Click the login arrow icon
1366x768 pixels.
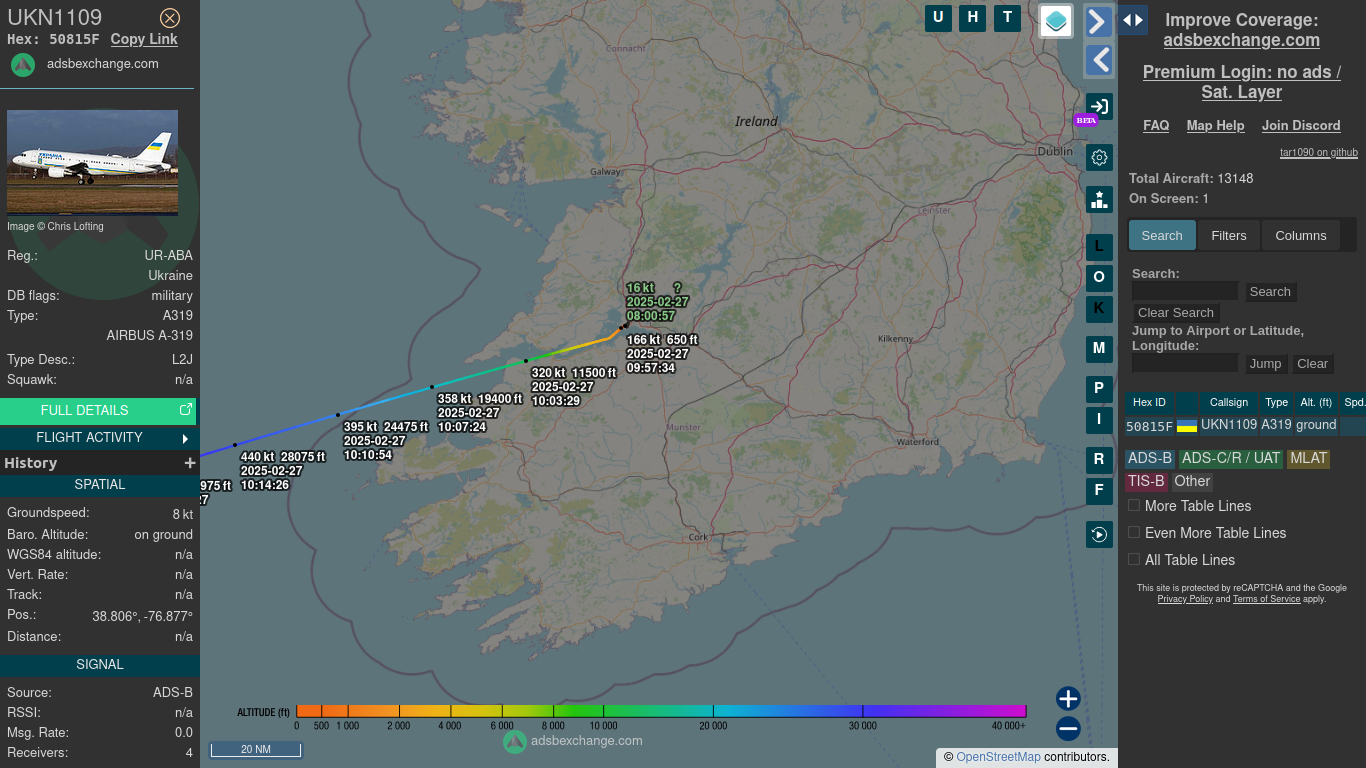(x=1099, y=107)
